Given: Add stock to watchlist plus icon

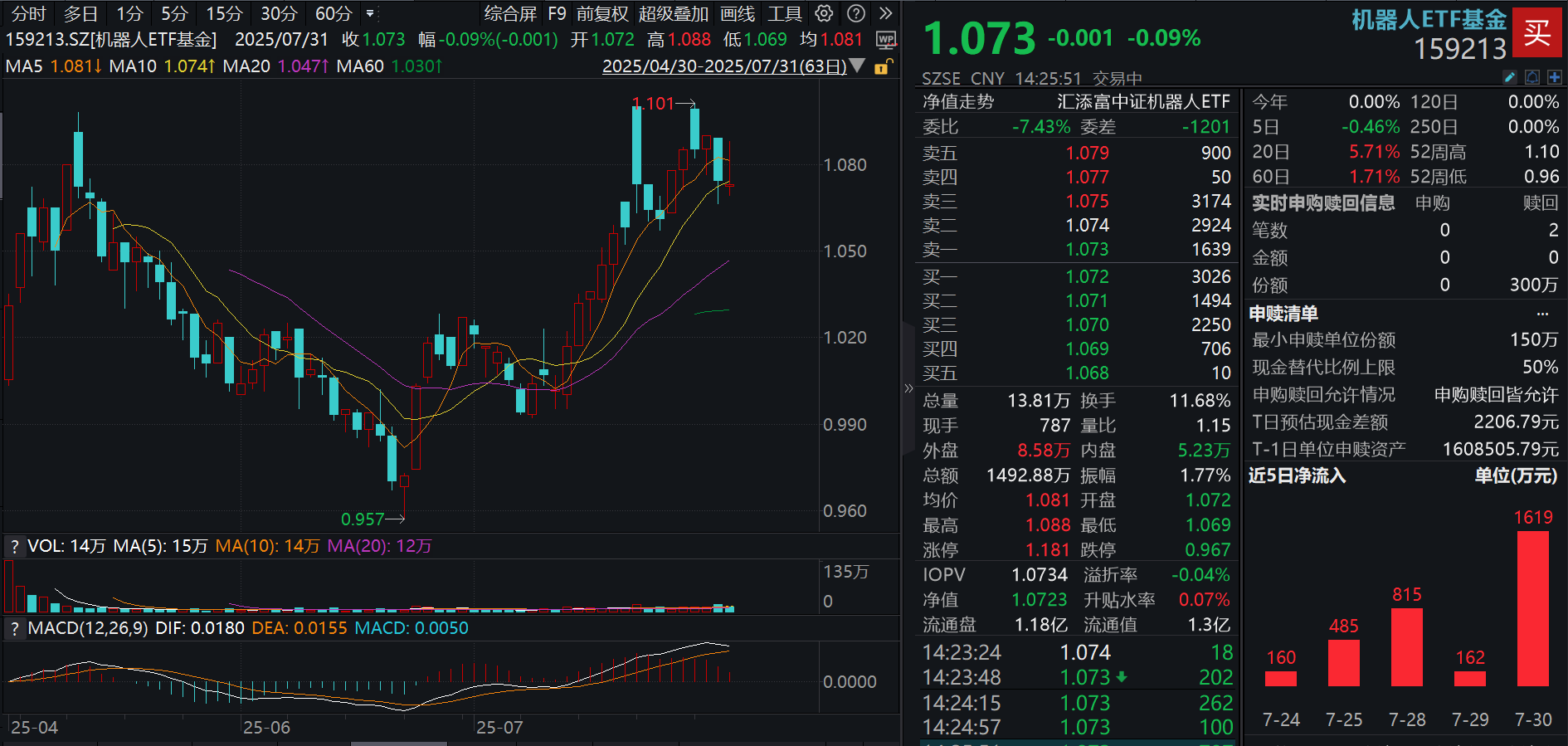Looking at the screenshot, I should 1554,77.
